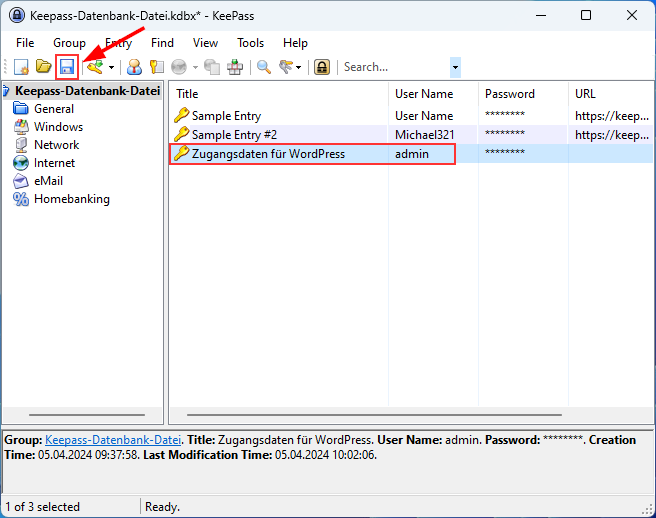Click the Add Entry key icon
656x518 pixels.
pos(95,67)
